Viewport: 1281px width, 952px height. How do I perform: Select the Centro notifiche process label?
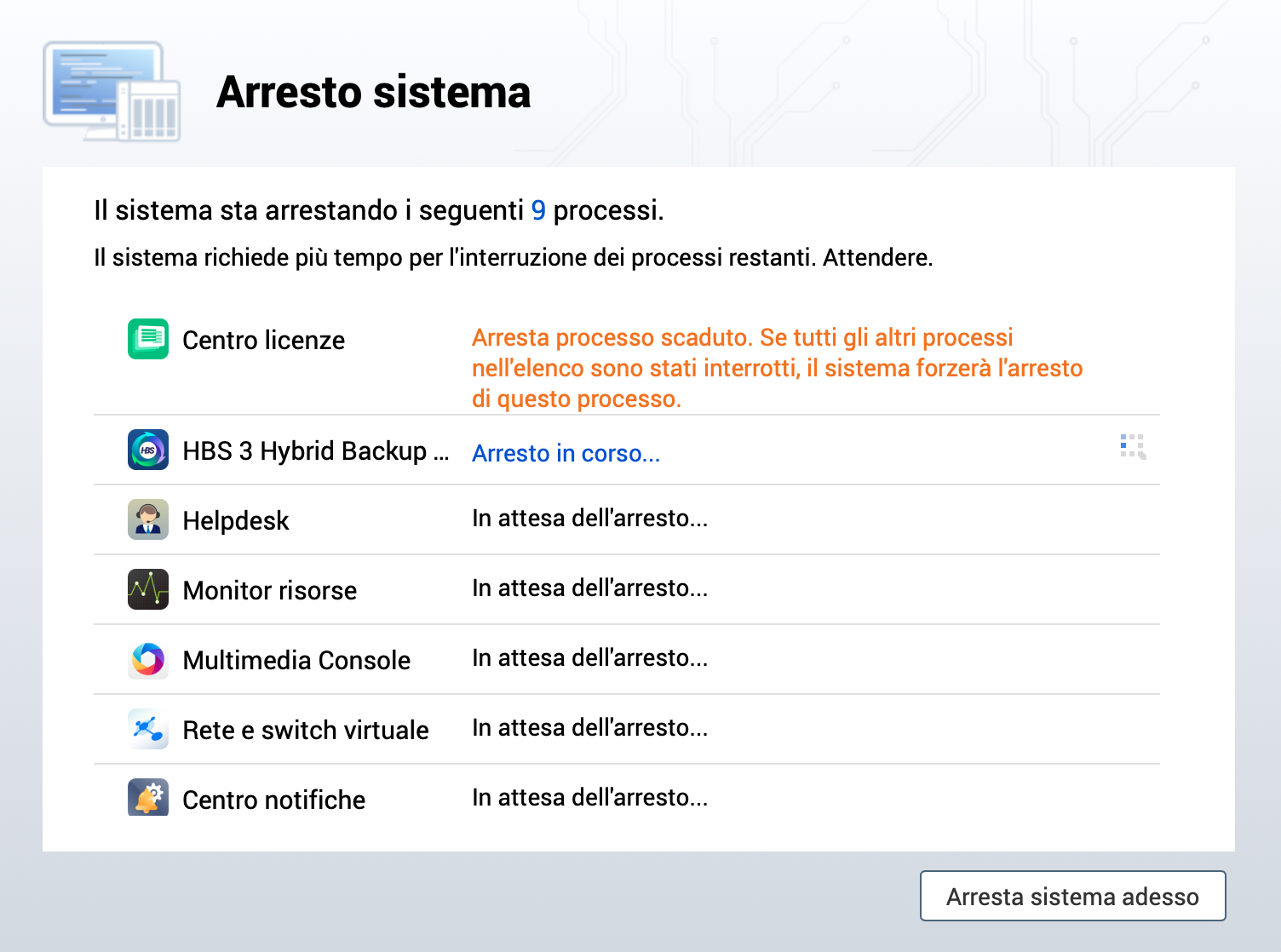click(x=273, y=800)
